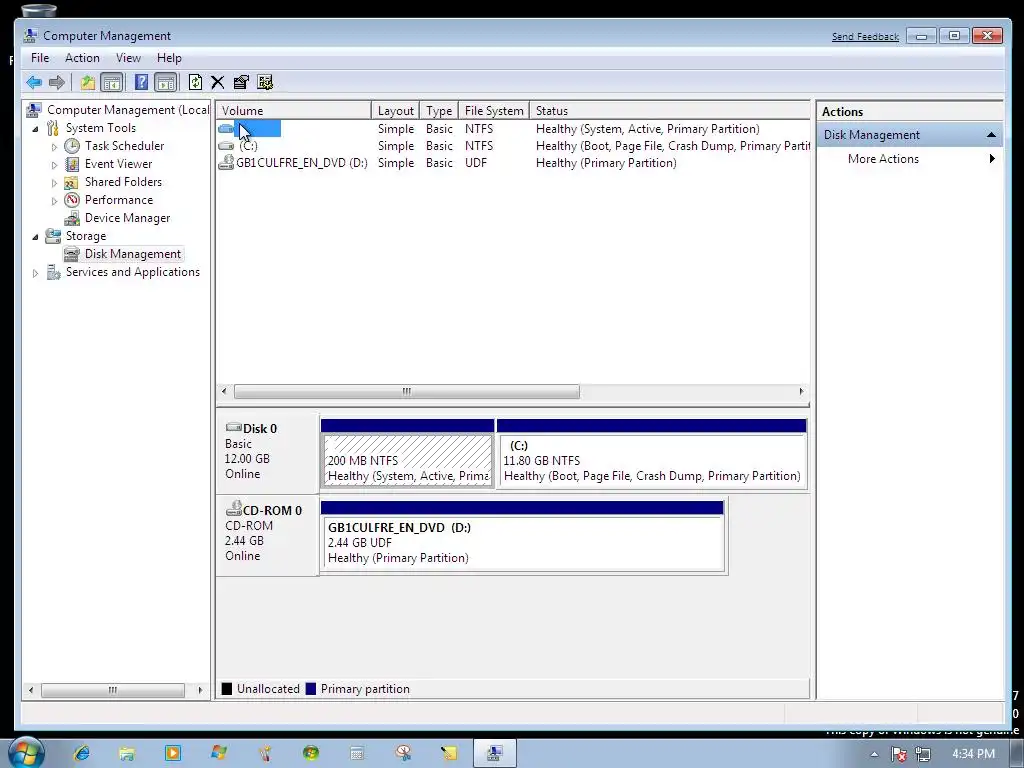This screenshot has height=768, width=1024.
Task: Expand the Shared Folders node
Action: coord(54,183)
